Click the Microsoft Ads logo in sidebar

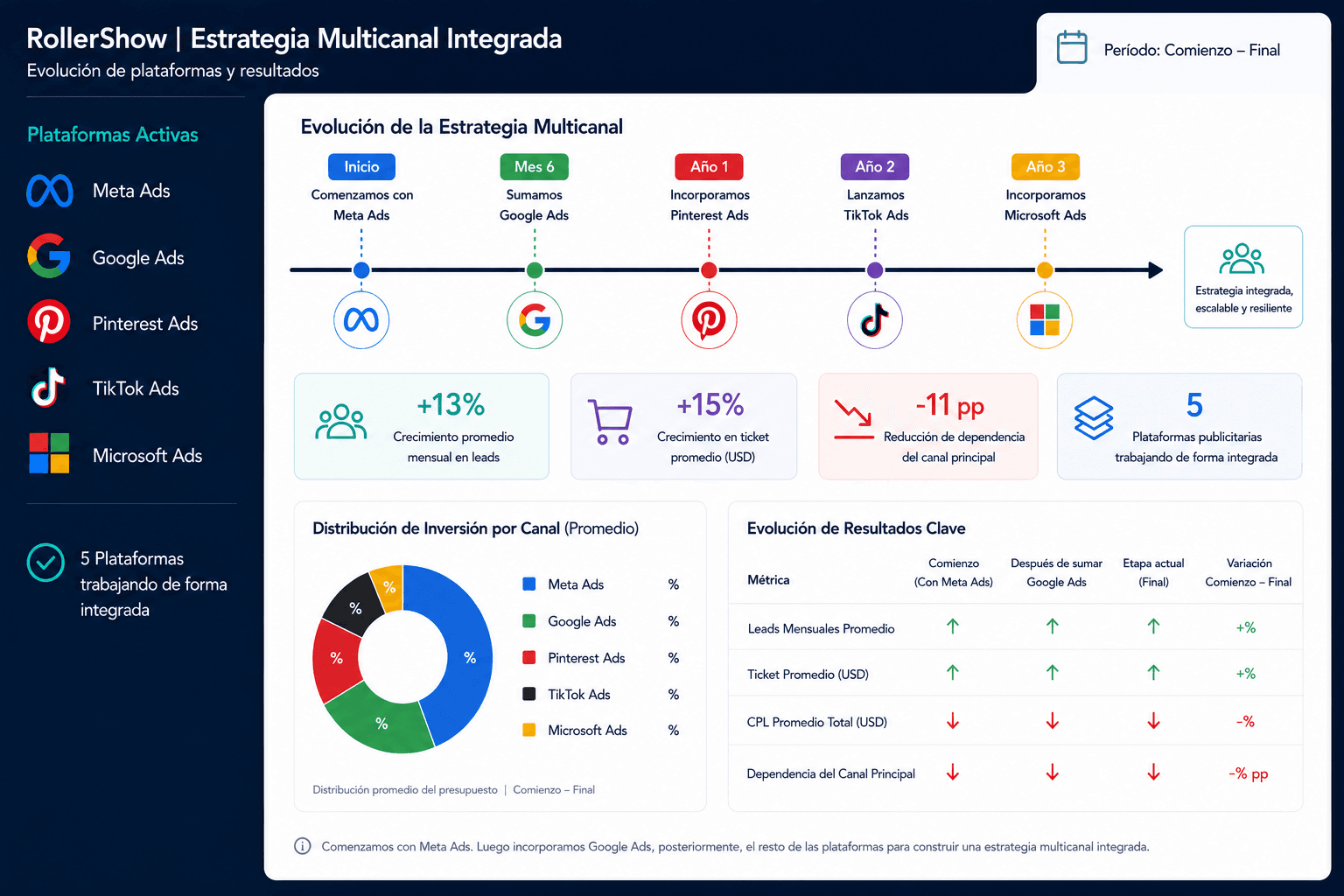(x=49, y=453)
